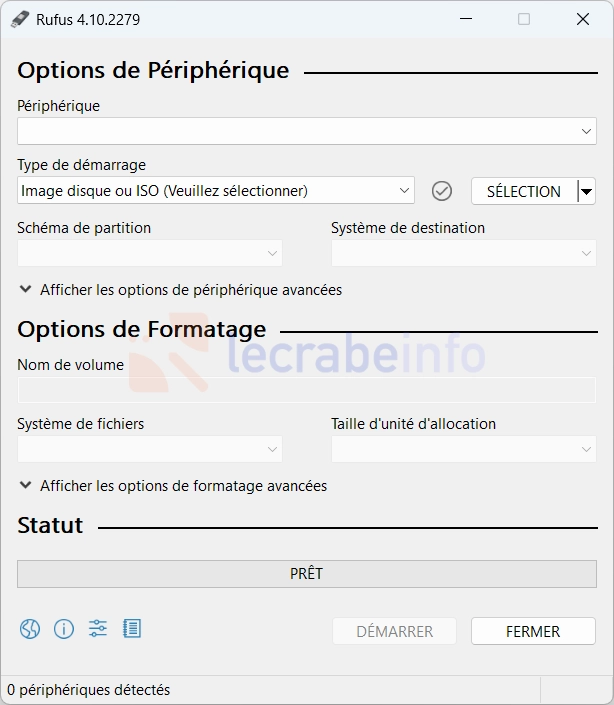Viewport: 614px width, 705px height.
Task: Open the application settings sliders icon
Action: coord(97,629)
